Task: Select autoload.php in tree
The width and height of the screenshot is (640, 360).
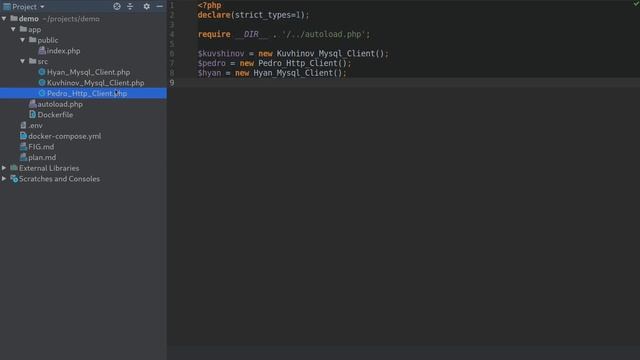Action: tap(60, 104)
